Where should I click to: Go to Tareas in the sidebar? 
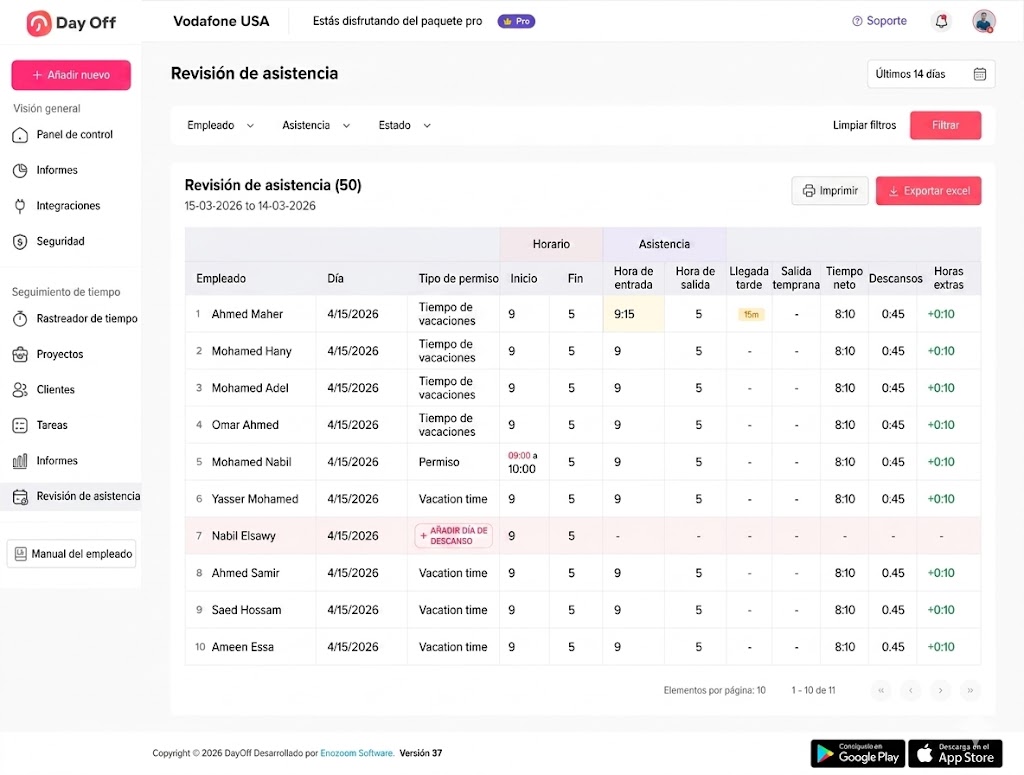pyautogui.click(x=40, y=425)
